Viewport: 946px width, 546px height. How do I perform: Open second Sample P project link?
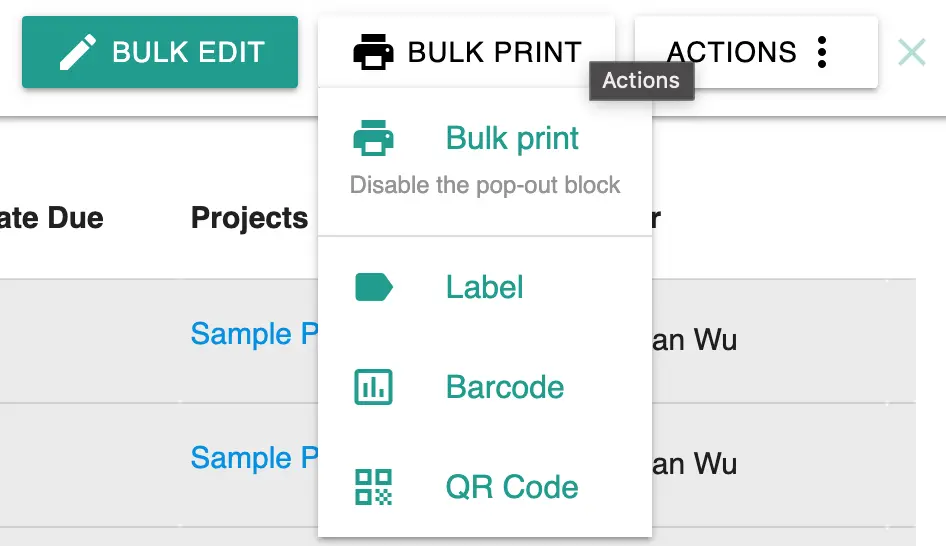(254, 457)
